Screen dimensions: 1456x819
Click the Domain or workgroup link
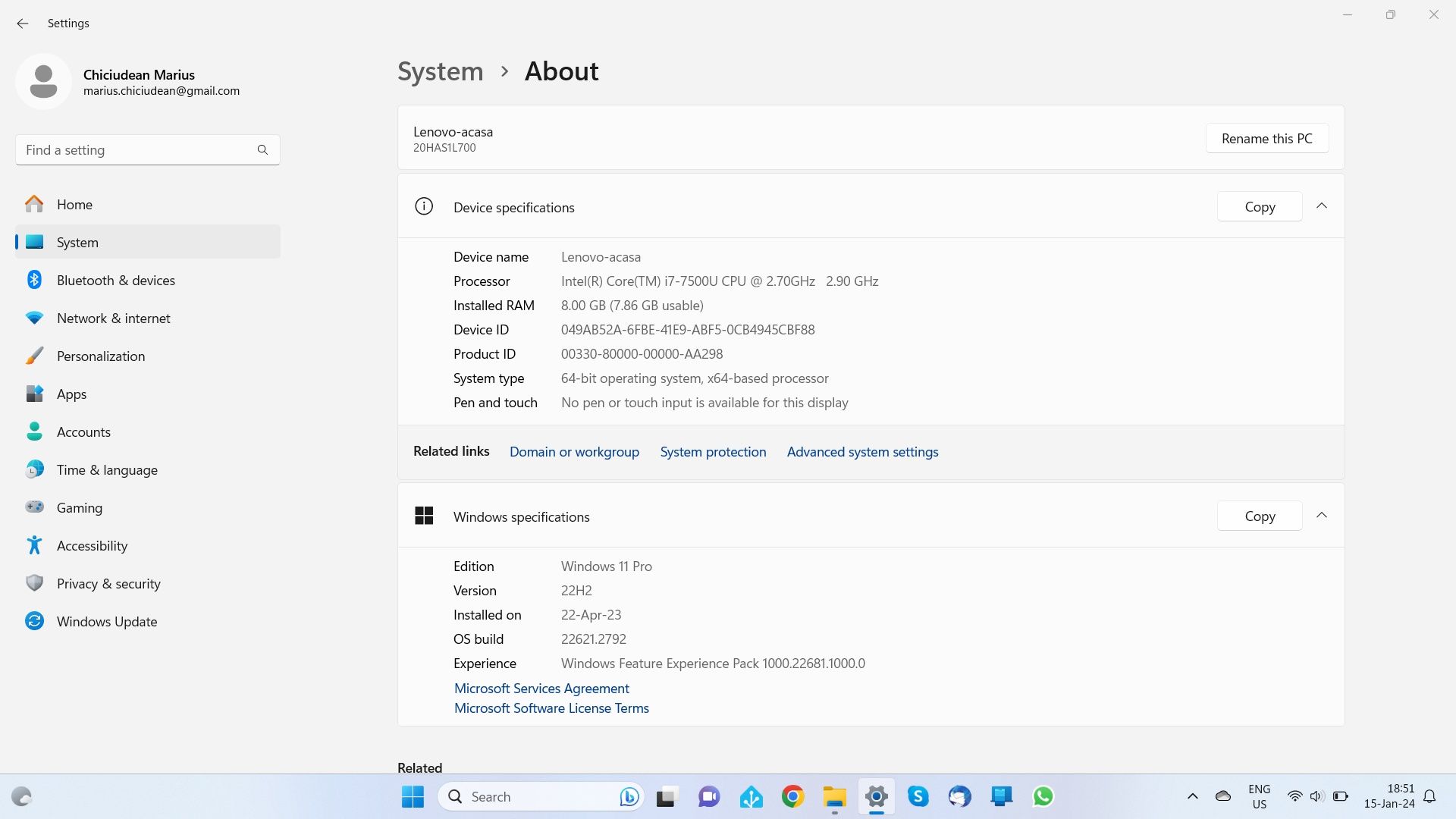tap(574, 451)
